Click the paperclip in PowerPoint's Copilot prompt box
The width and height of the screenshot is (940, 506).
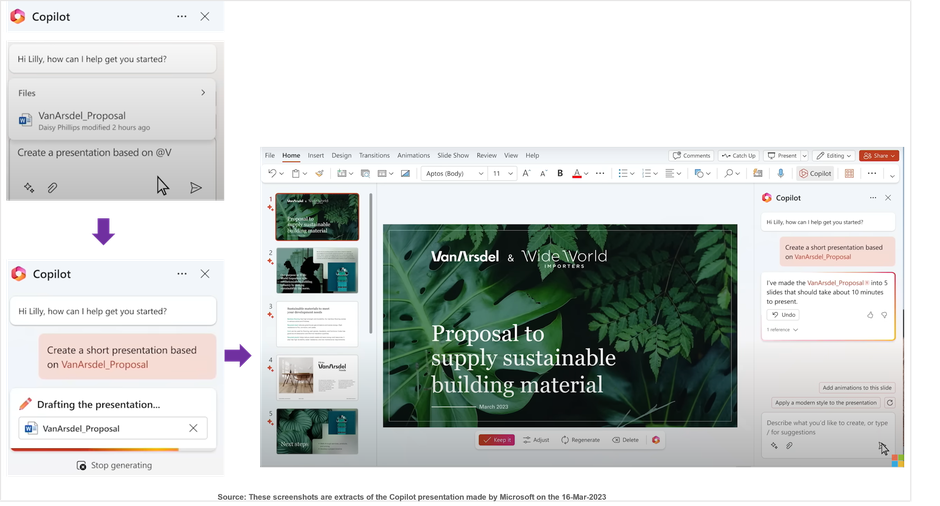tap(790, 445)
